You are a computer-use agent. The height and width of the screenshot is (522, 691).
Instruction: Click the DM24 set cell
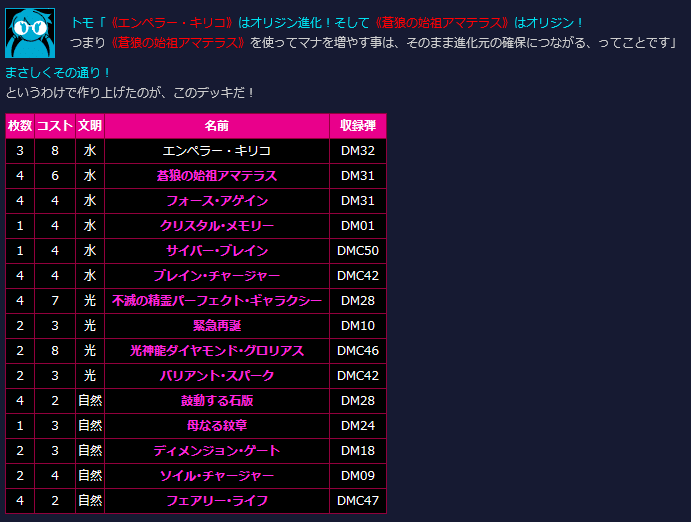[358, 426]
